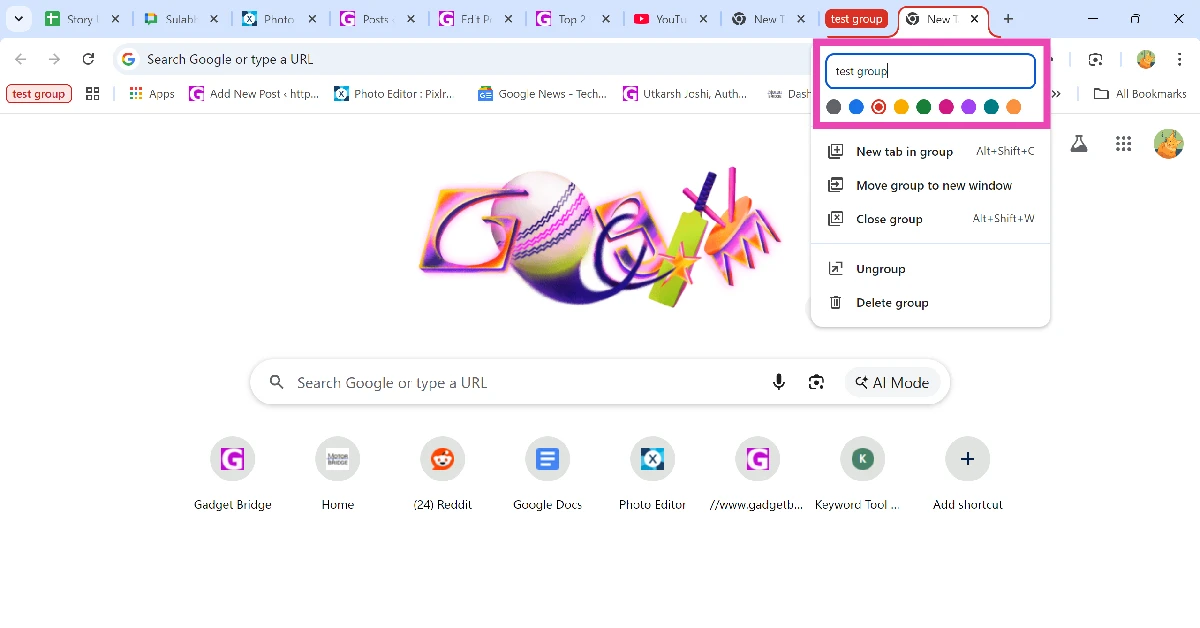Click the voice search microphone icon

pyautogui.click(x=779, y=382)
